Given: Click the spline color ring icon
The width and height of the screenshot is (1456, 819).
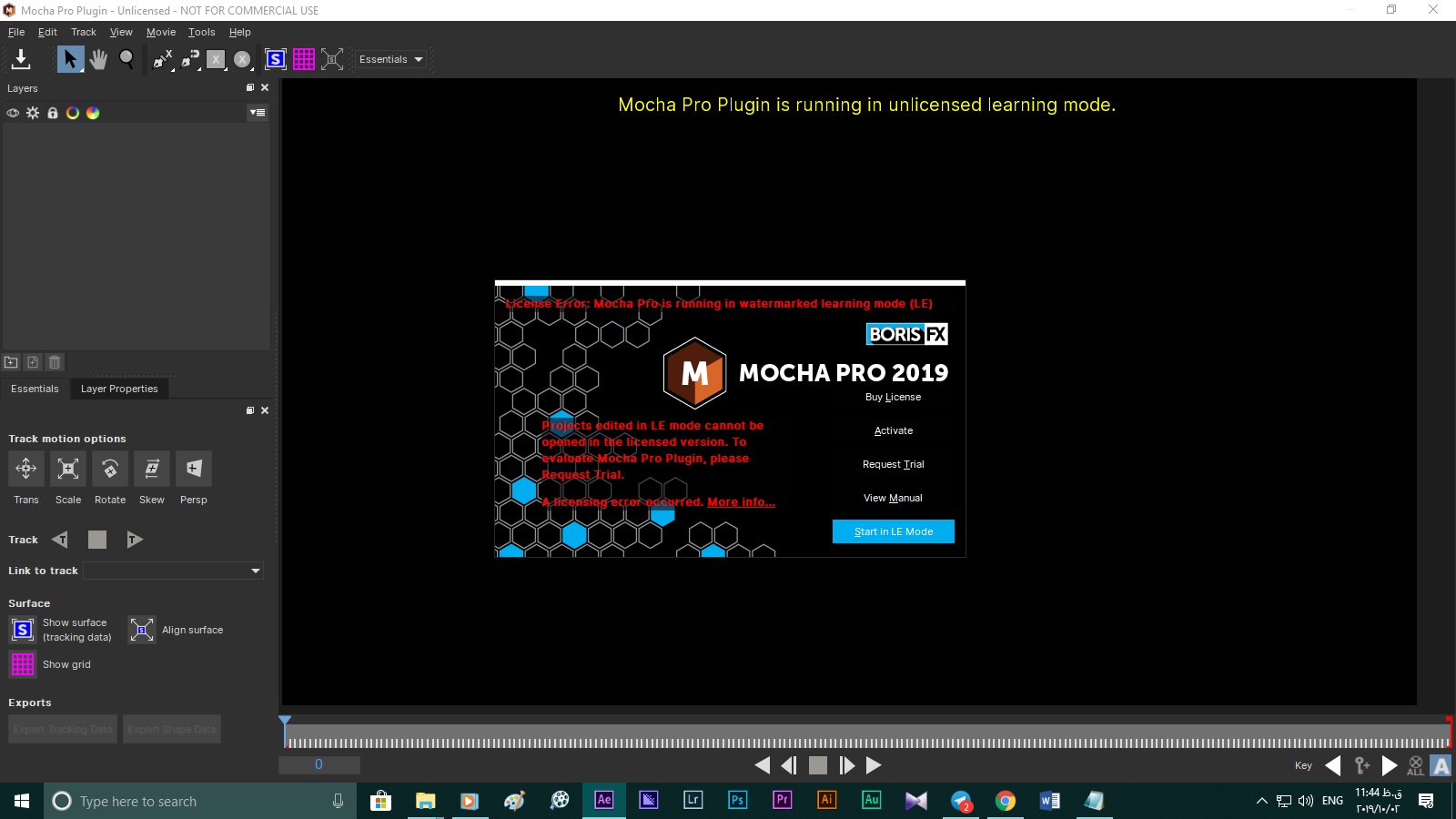Looking at the screenshot, I should pyautogui.click(x=73, y=113).
